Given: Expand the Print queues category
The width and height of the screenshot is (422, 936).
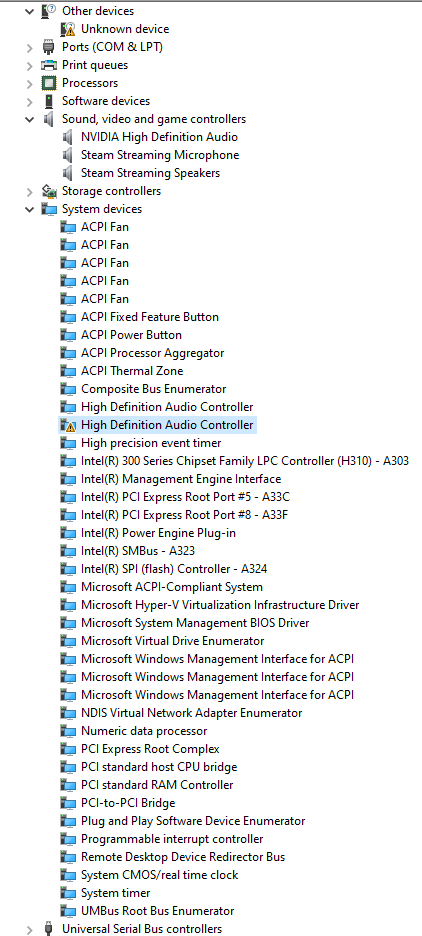Looking at the screenshot, I should click(29, 65).
